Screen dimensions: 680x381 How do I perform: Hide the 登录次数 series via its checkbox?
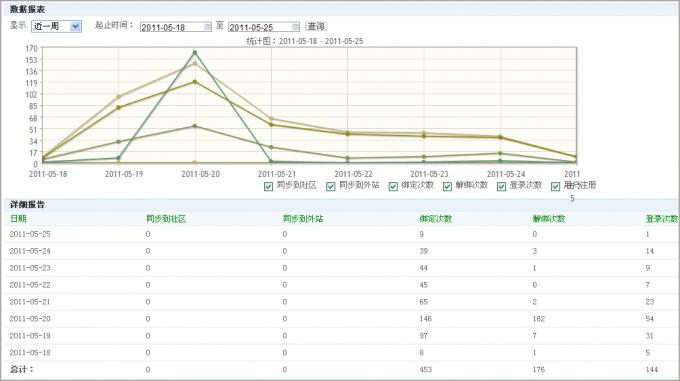[x=502, y=186]
